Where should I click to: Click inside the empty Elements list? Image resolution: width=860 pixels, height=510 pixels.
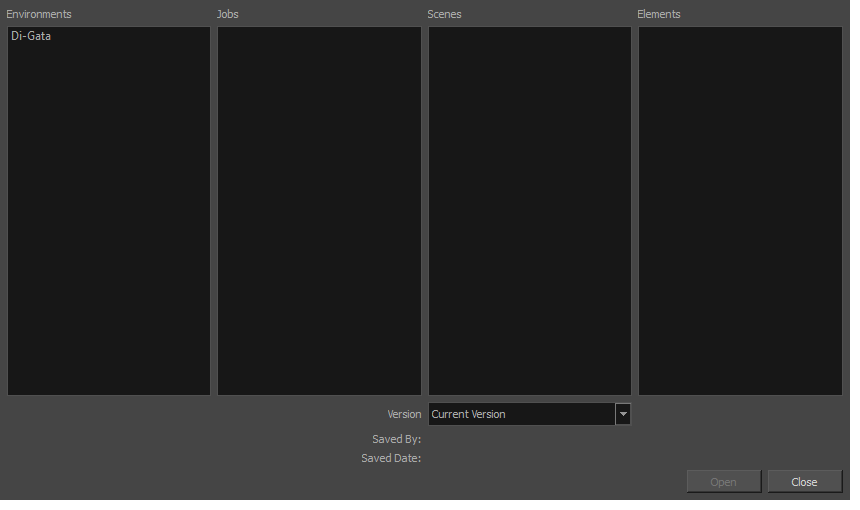click(740, 210)
